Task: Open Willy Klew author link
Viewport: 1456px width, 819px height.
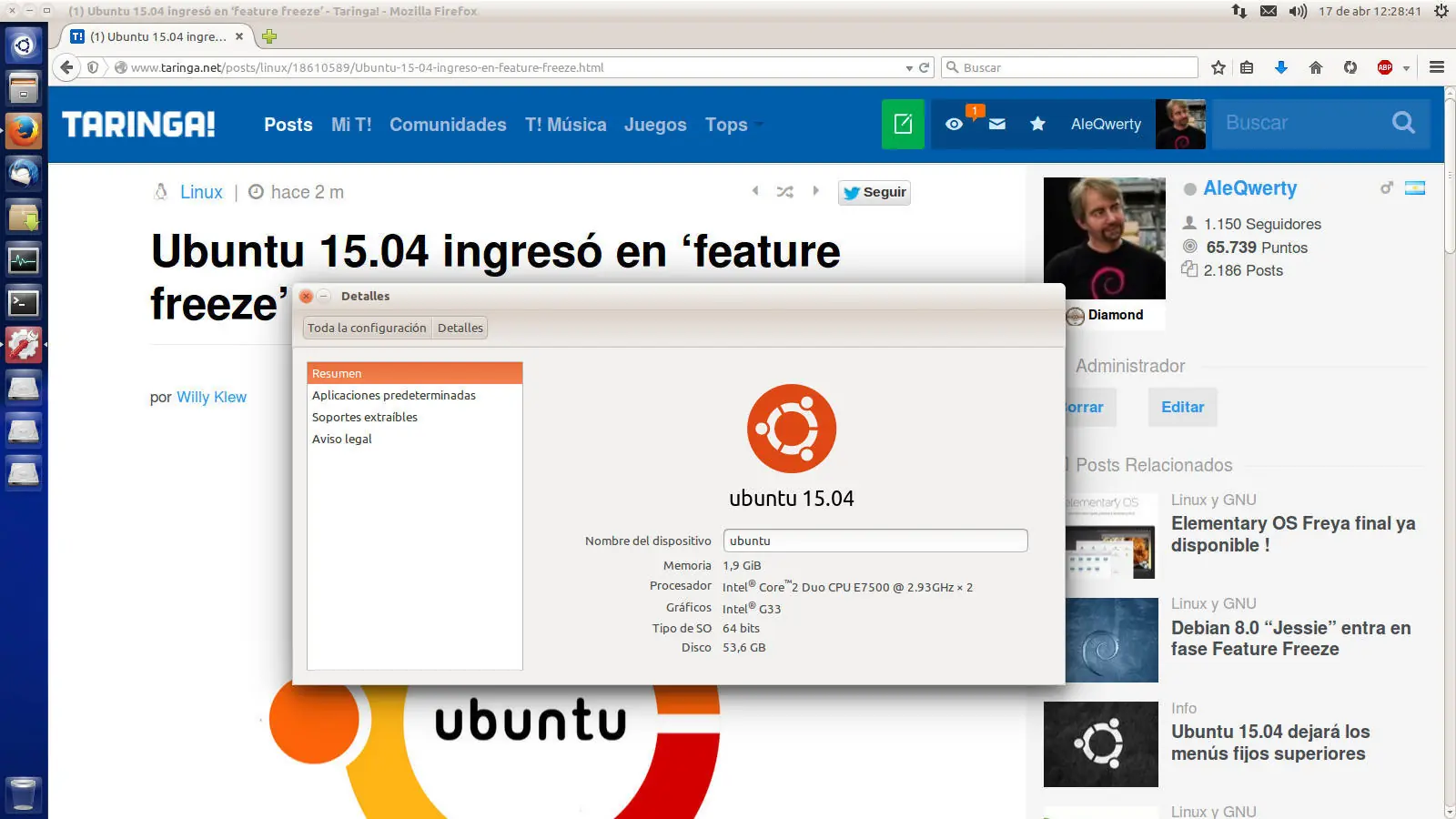Action: [x=211, y=397]
